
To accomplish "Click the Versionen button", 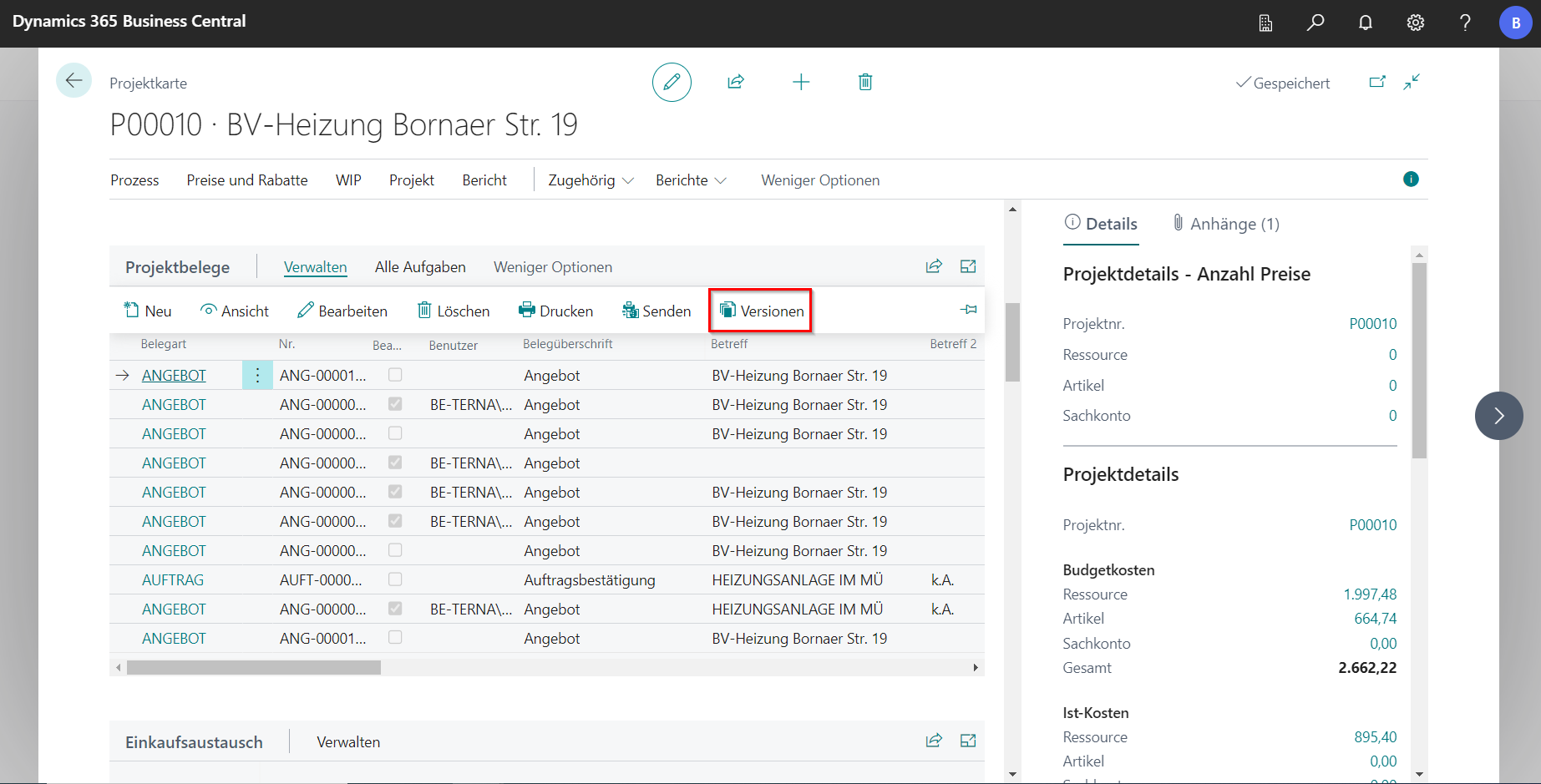I will pos(761,311).
